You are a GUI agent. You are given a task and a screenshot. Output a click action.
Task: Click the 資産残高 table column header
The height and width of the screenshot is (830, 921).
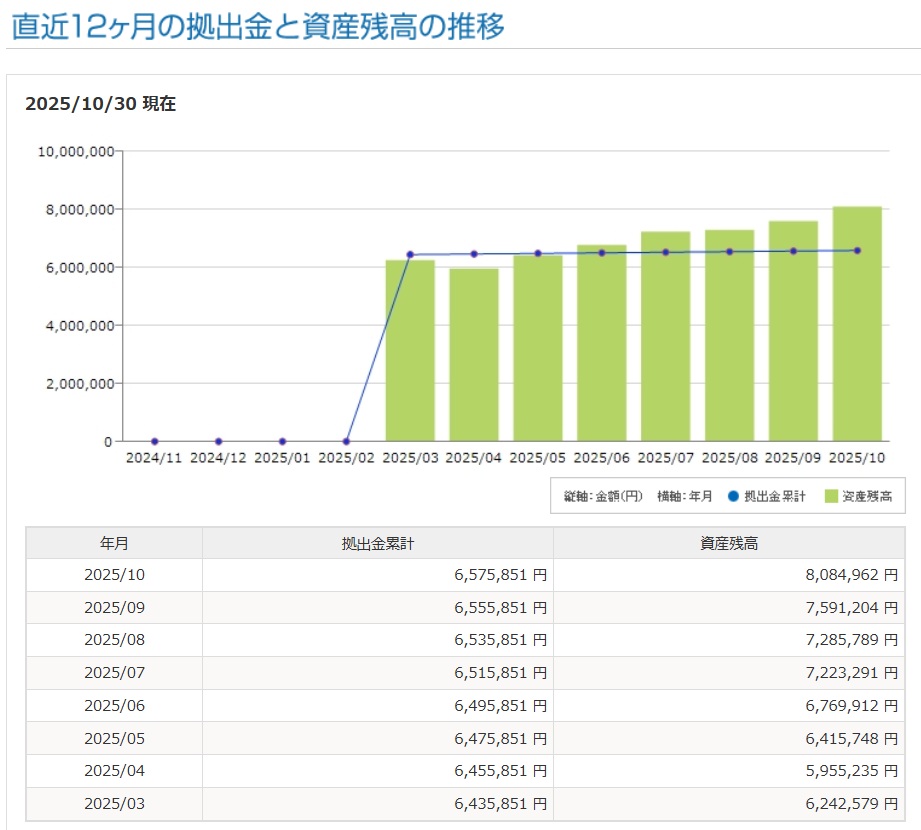[729, 544]
